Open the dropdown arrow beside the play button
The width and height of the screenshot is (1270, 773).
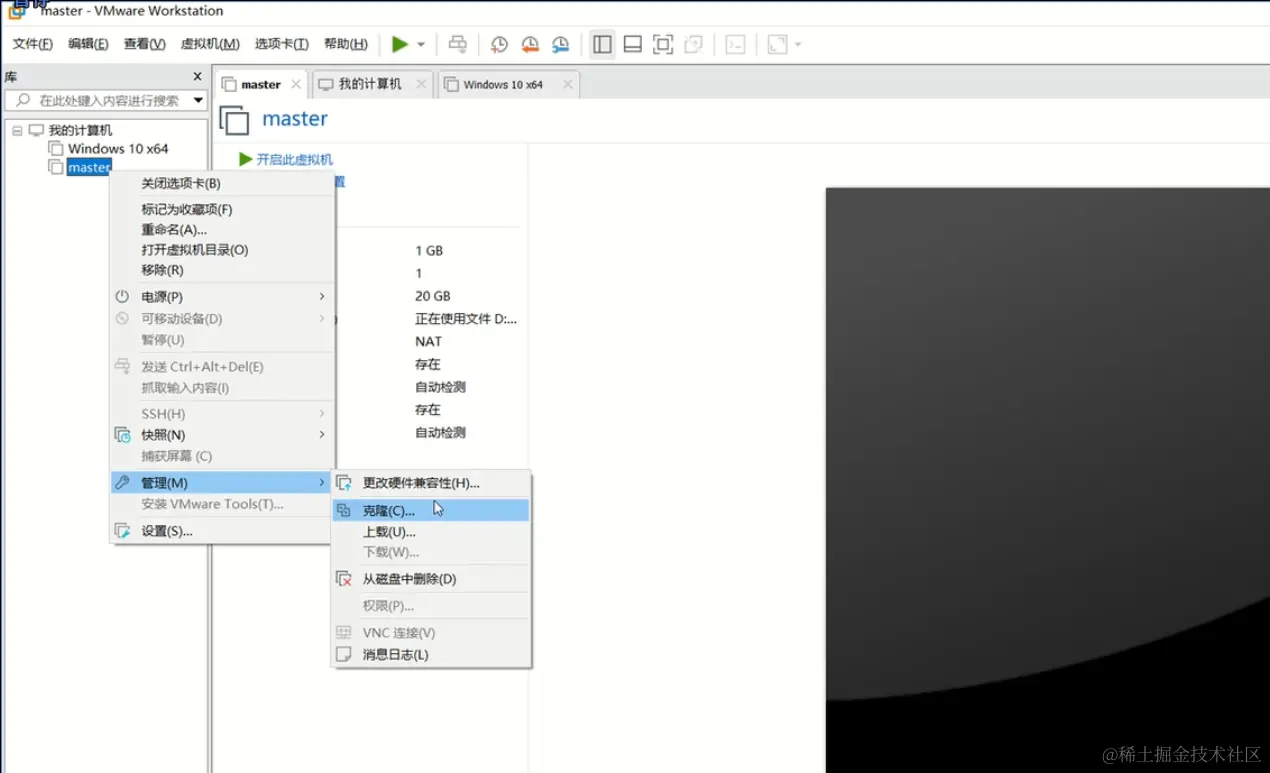tap(421, 45)
